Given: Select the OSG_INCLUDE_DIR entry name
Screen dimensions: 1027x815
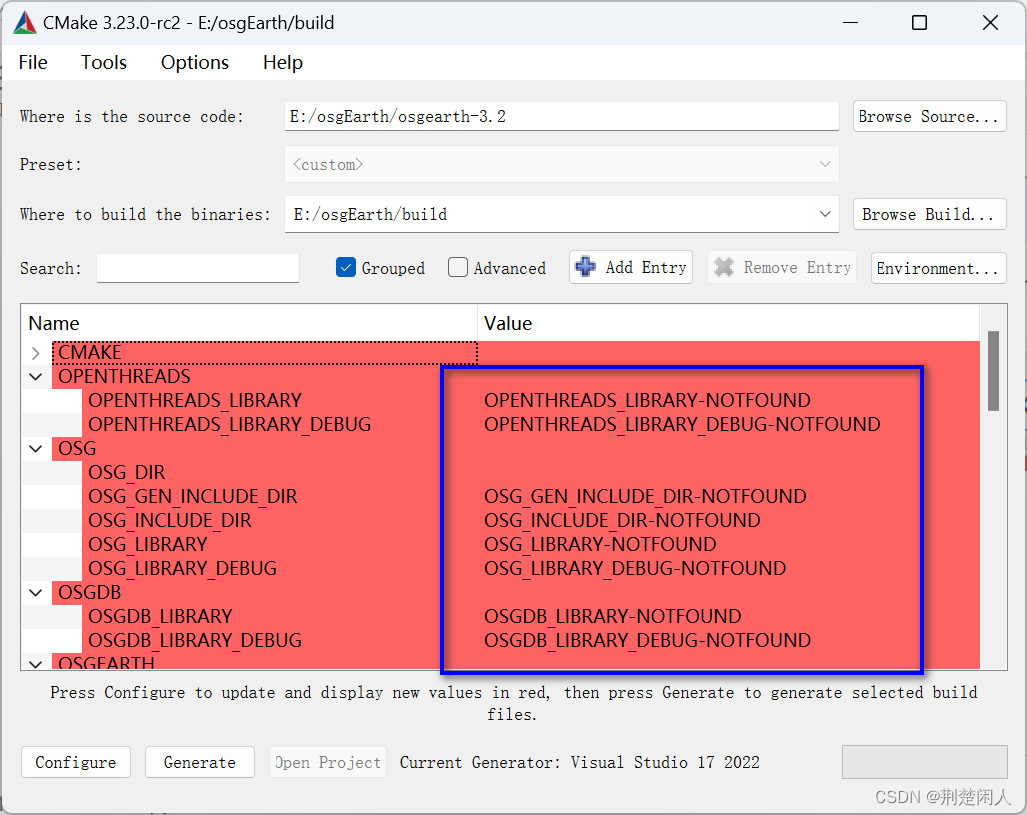Looking at the screenshot, I should pos(170,520).
